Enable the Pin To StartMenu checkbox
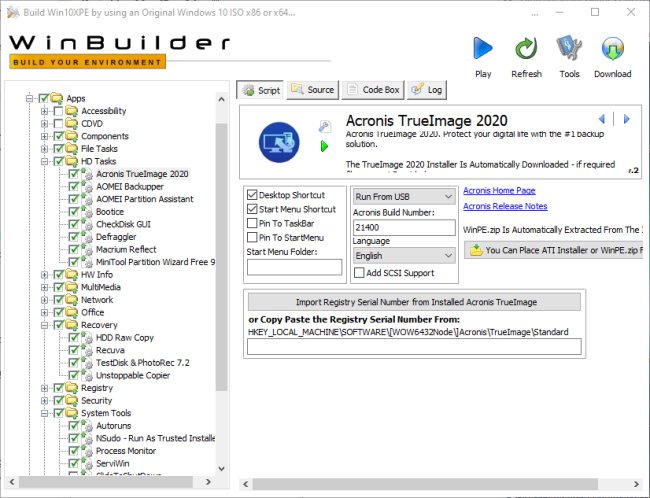Screen dimensions: 650x498 click(x=252, y=237)
